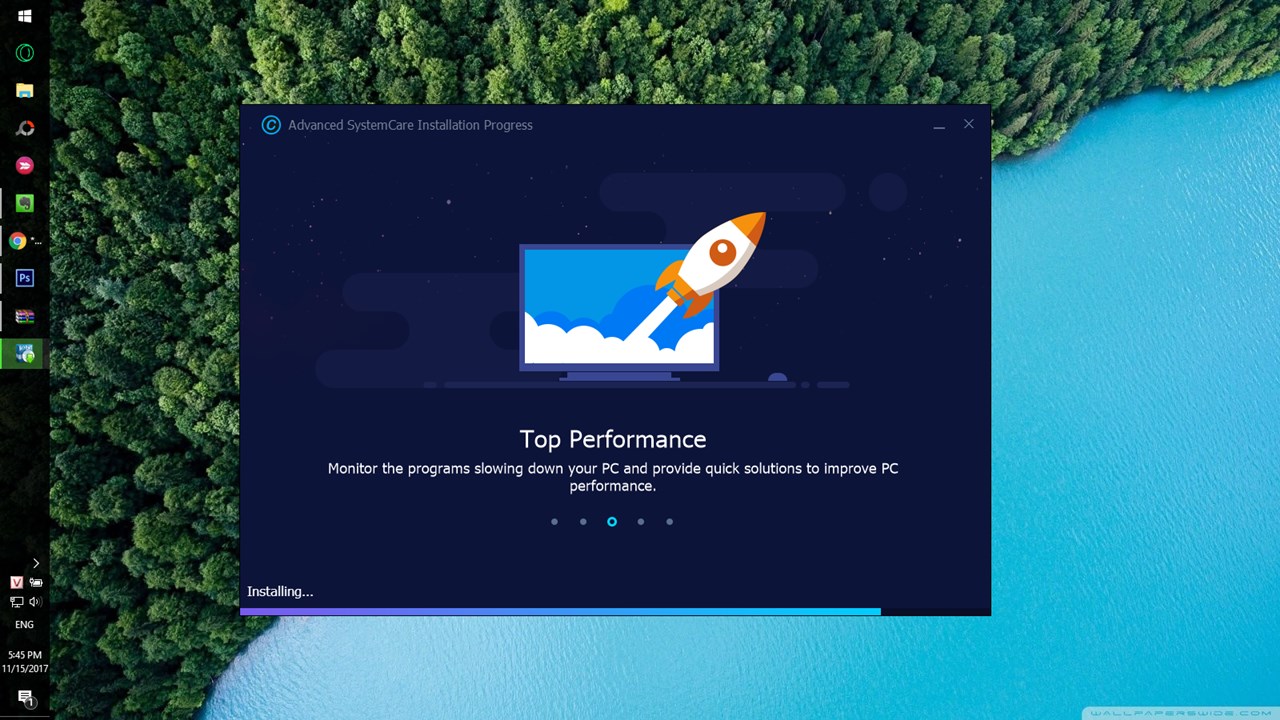The width and height of the screenshot is (1280, 720).
Task: Switch to Google Chrome in taskbar
Action: pyautogui.click(x=18, y=241)
